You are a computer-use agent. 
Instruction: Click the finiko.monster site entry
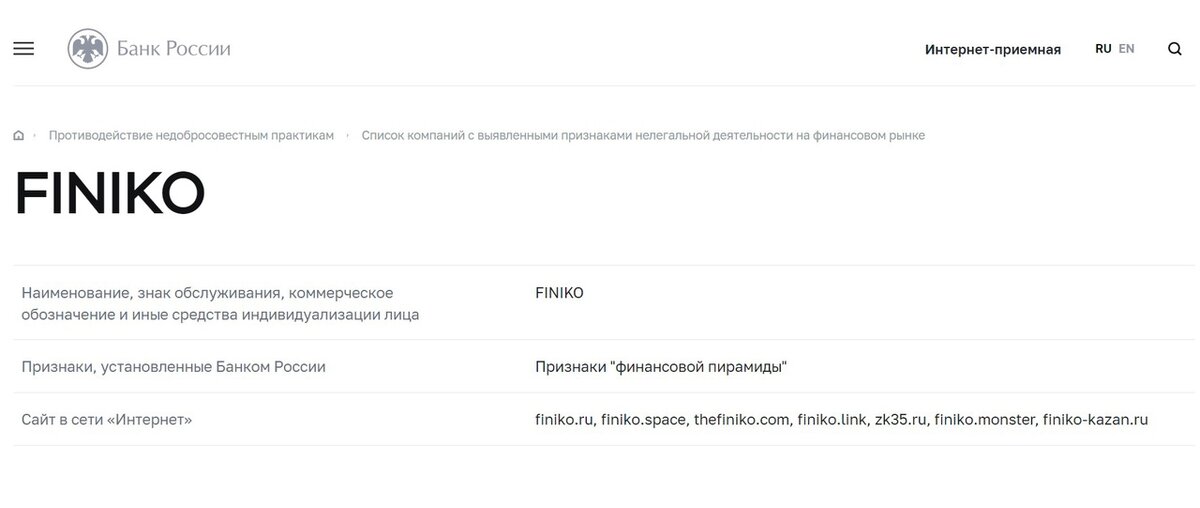pos(984,420)
